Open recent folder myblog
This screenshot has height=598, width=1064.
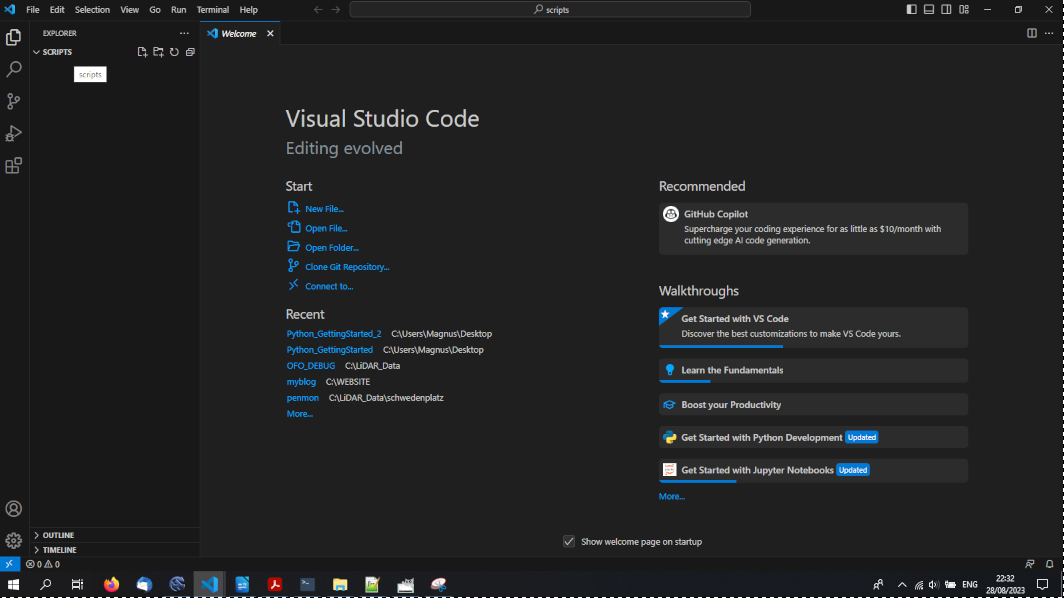click(301, 382)
